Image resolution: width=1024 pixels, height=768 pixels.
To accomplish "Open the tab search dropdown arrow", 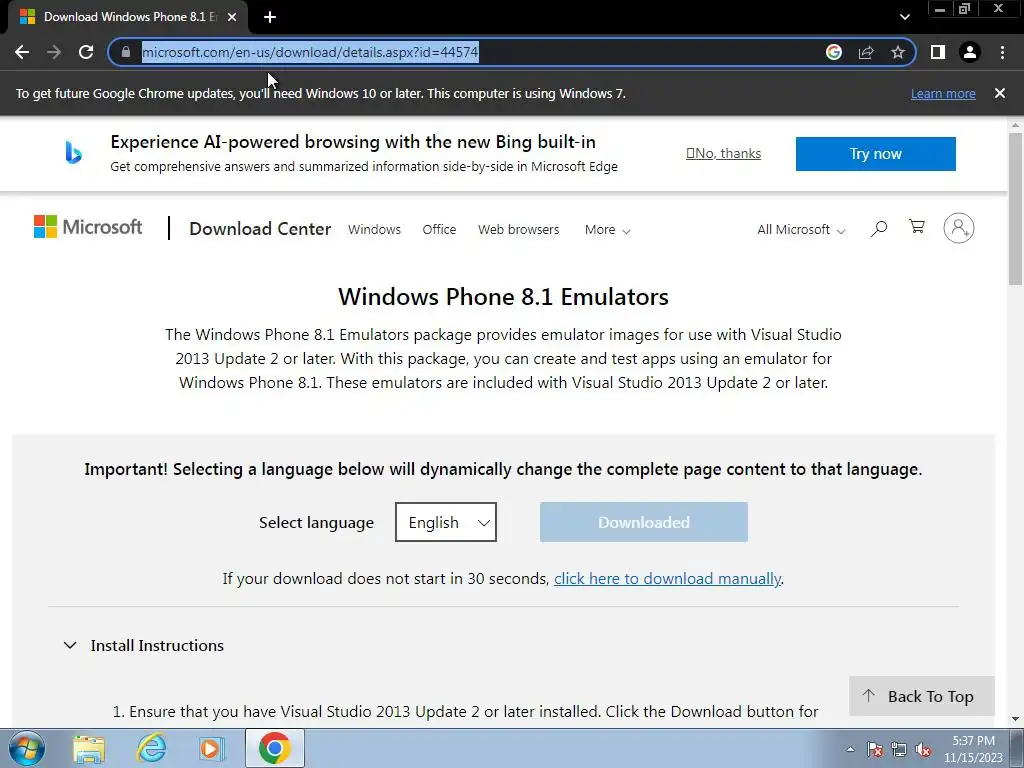I will point(904,17).
